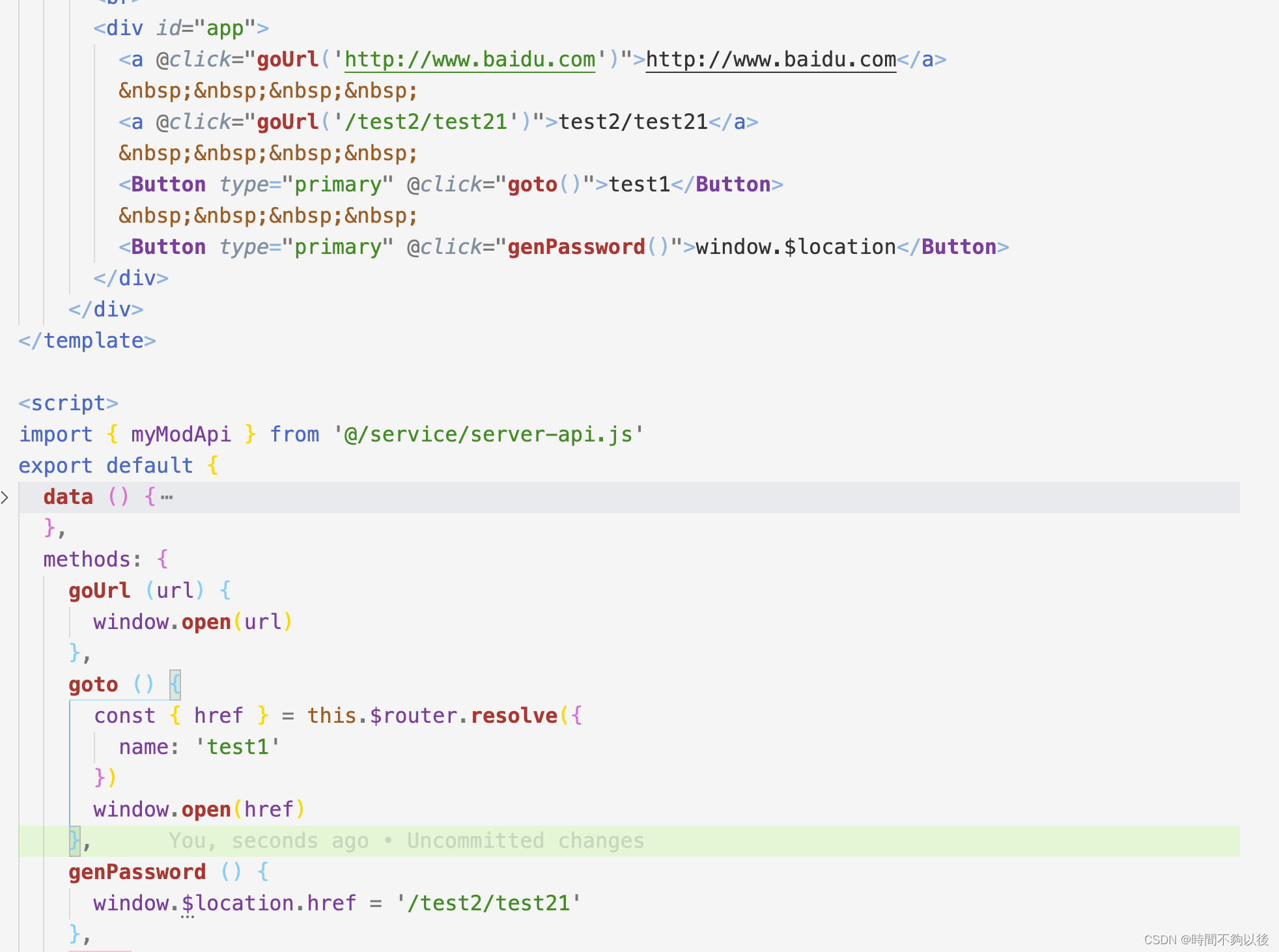Click the const { href } declaration

click(181, 716)
